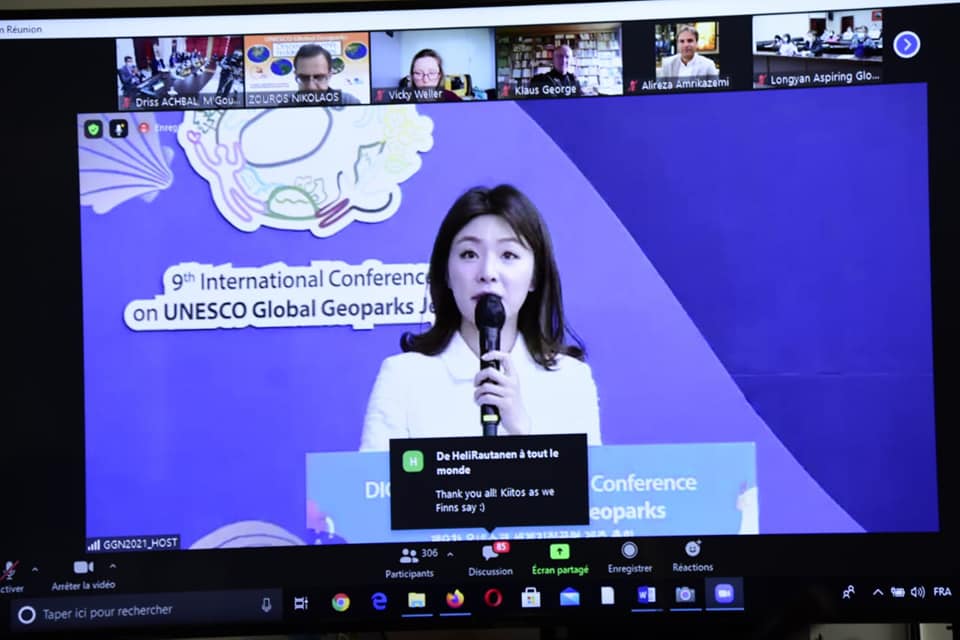Start recording with Enregistrer
The width and height of the screenshot is (960, 640).
pyautogui.click(x=629, y=557)
